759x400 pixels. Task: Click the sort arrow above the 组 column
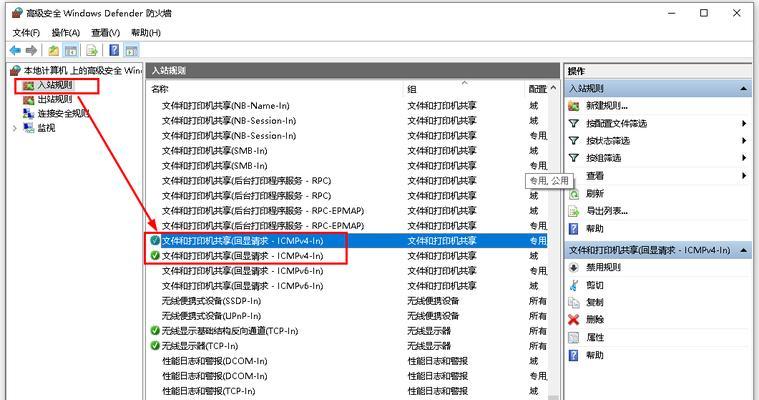[464, 83]
